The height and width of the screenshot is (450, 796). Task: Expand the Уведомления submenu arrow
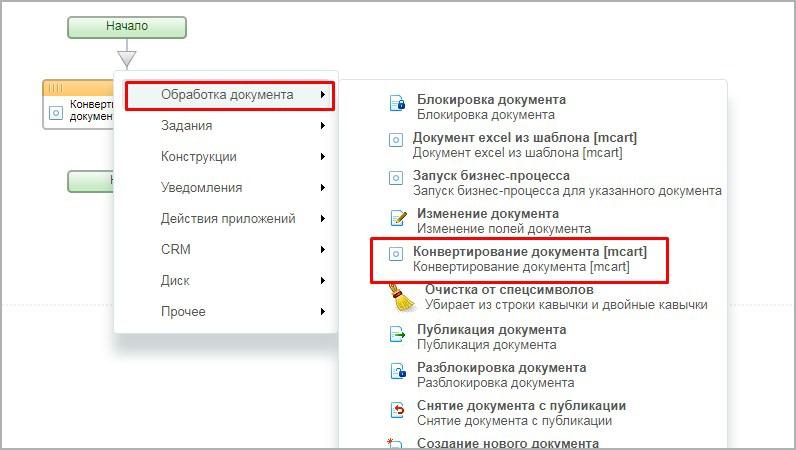[322, 187]
